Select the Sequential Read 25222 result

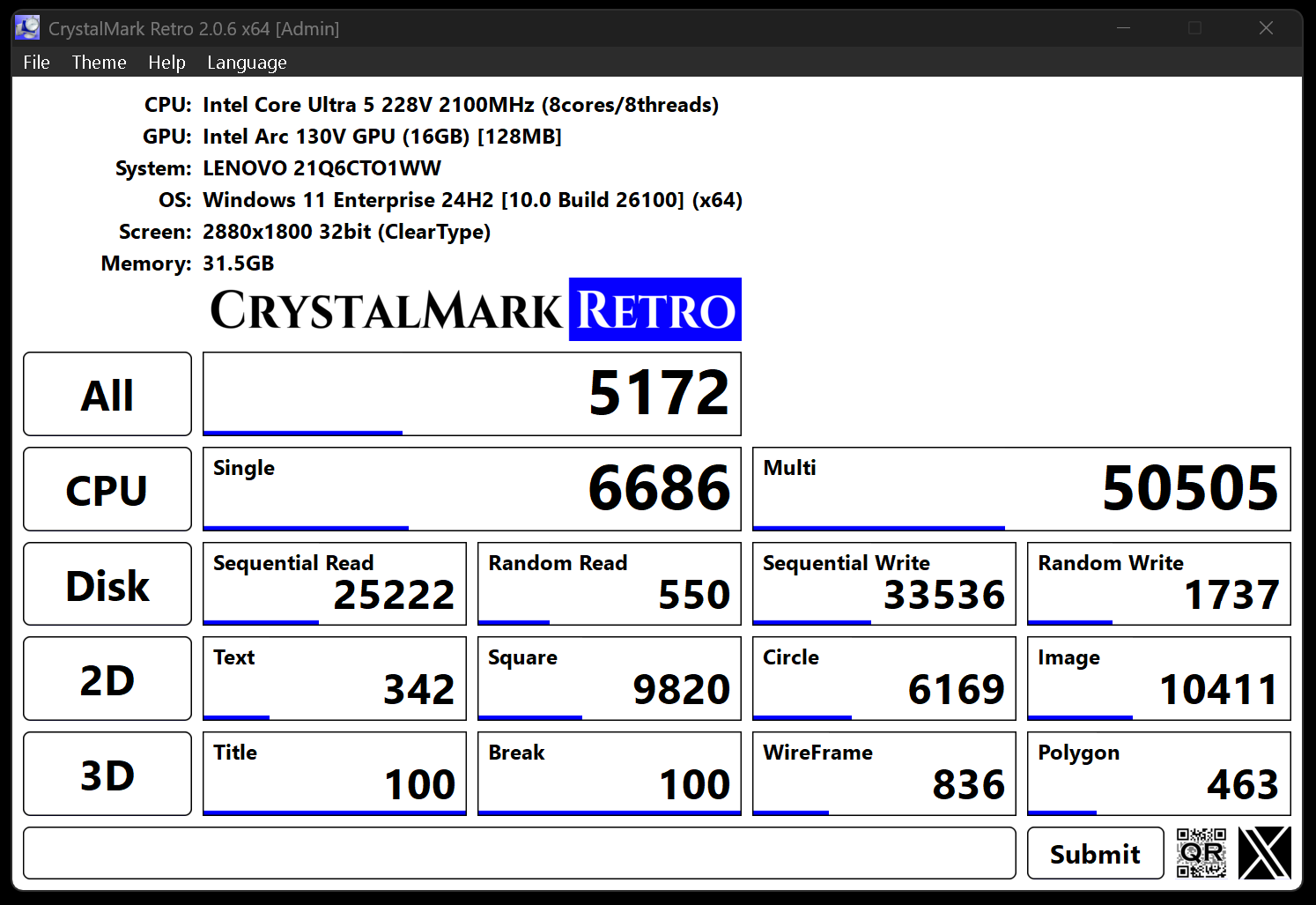(x=335, y=584)
